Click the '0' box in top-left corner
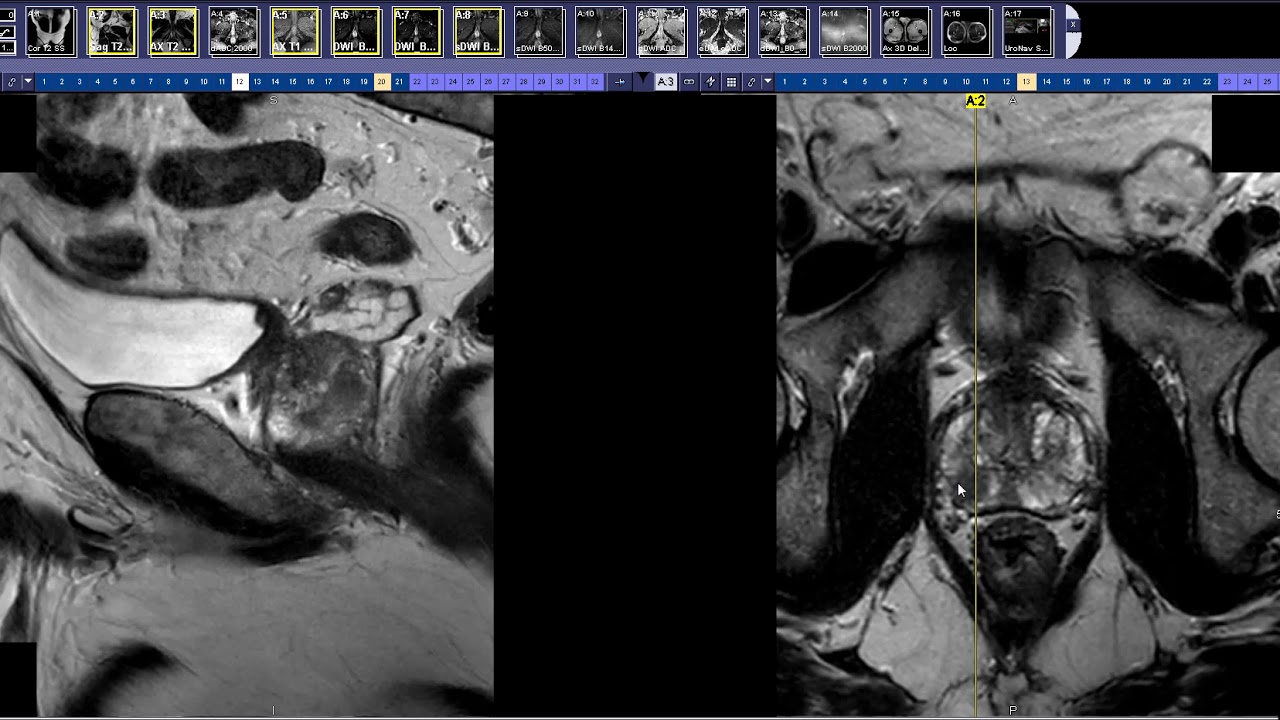This screenshot has width=1280, height=720. point(8,15)
